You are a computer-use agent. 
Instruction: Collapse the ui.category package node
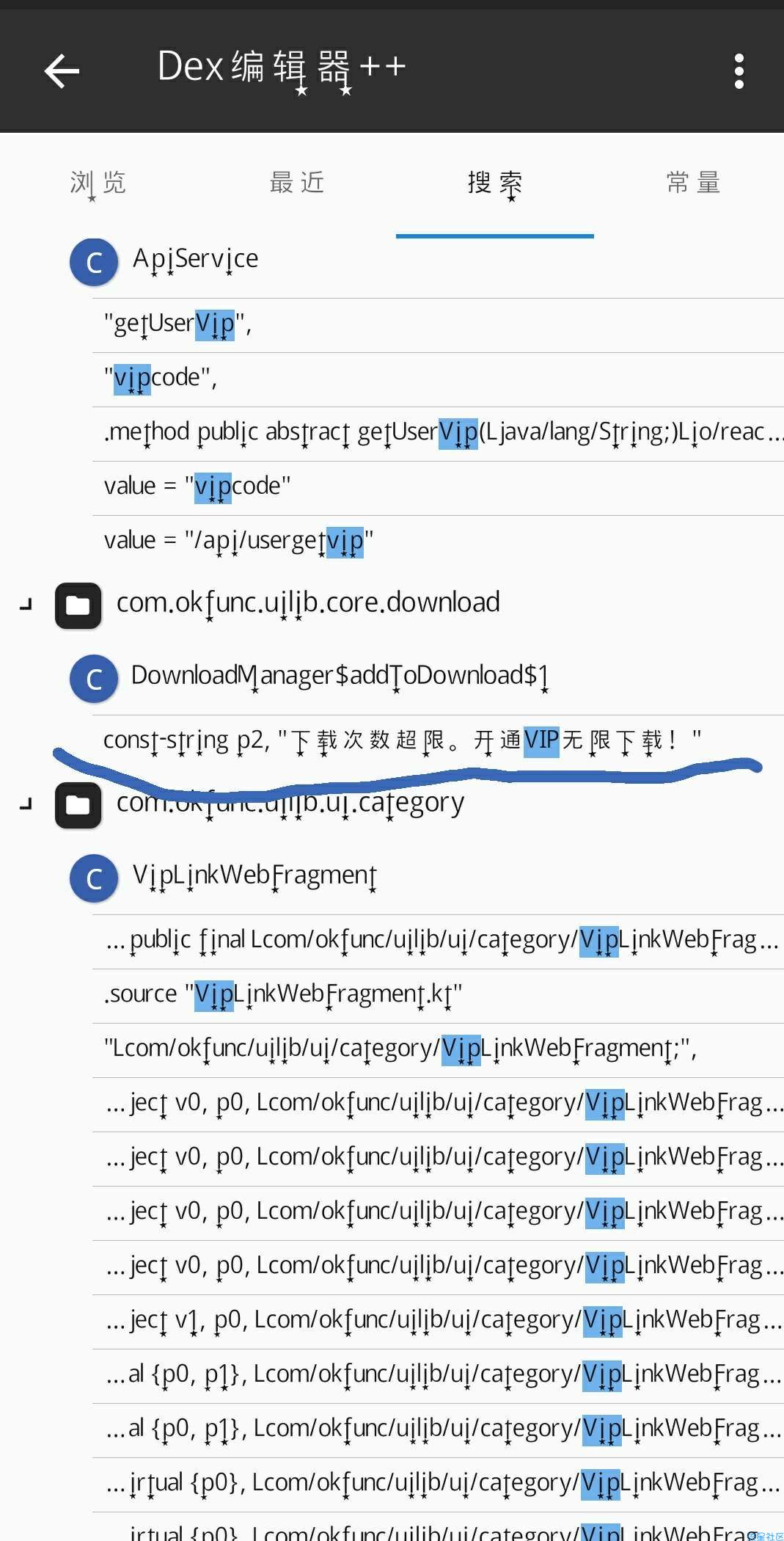(26, 805)
